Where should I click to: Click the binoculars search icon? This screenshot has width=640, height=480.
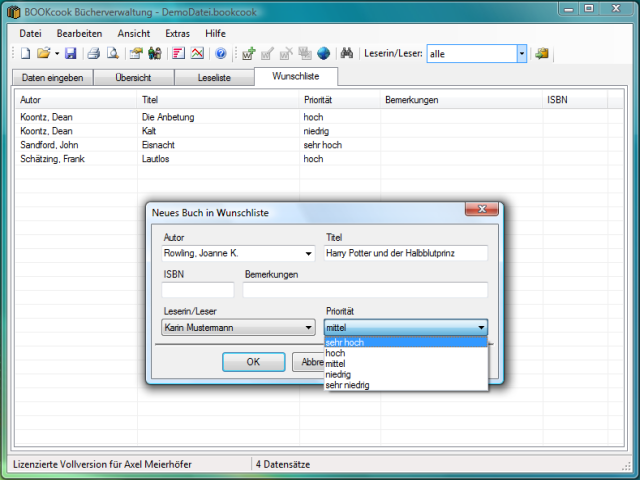pyautogui.click(x=348, y=53)
